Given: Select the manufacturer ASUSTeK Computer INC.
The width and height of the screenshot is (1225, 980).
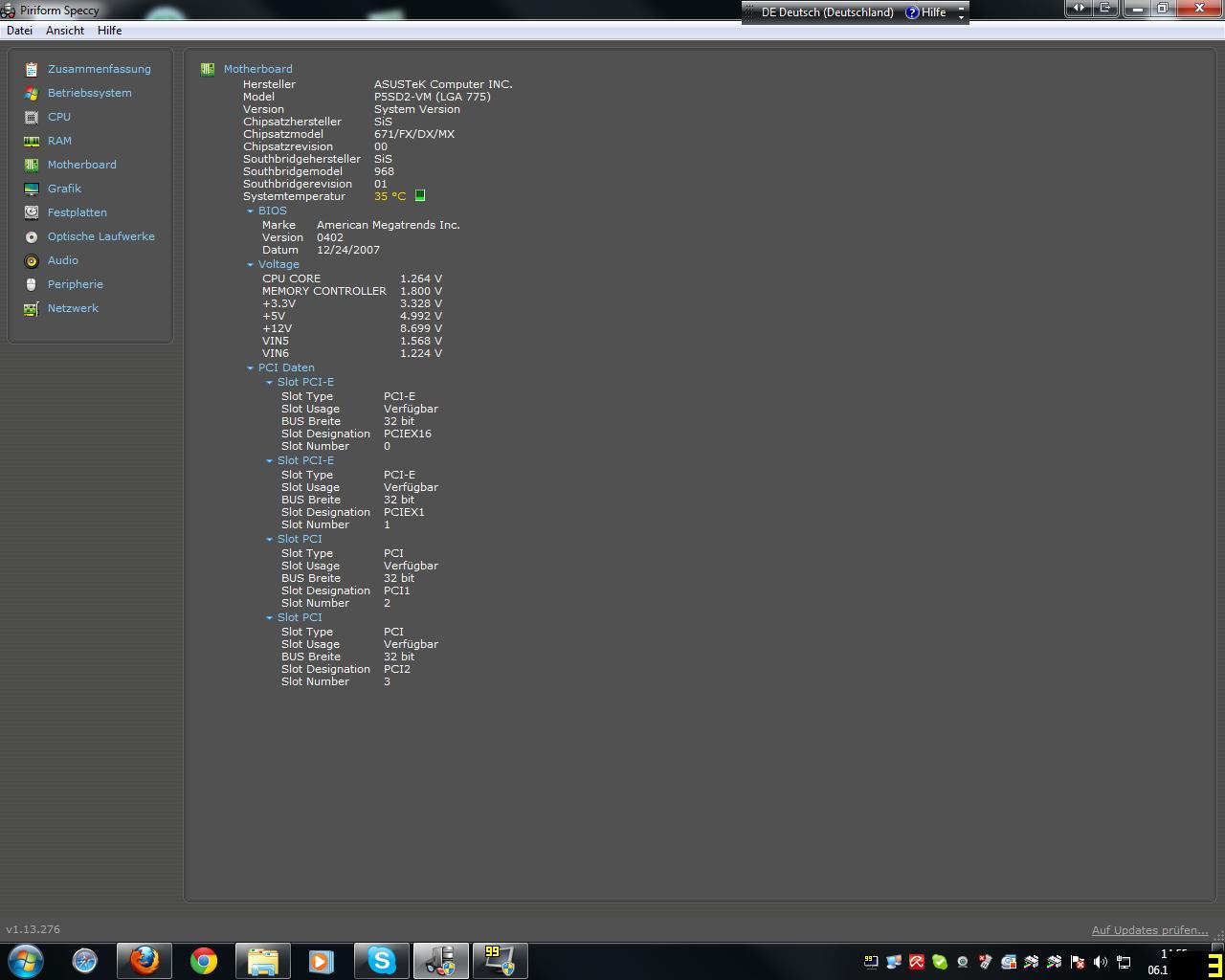Looking at the screenshot, I should coord(443,84).
